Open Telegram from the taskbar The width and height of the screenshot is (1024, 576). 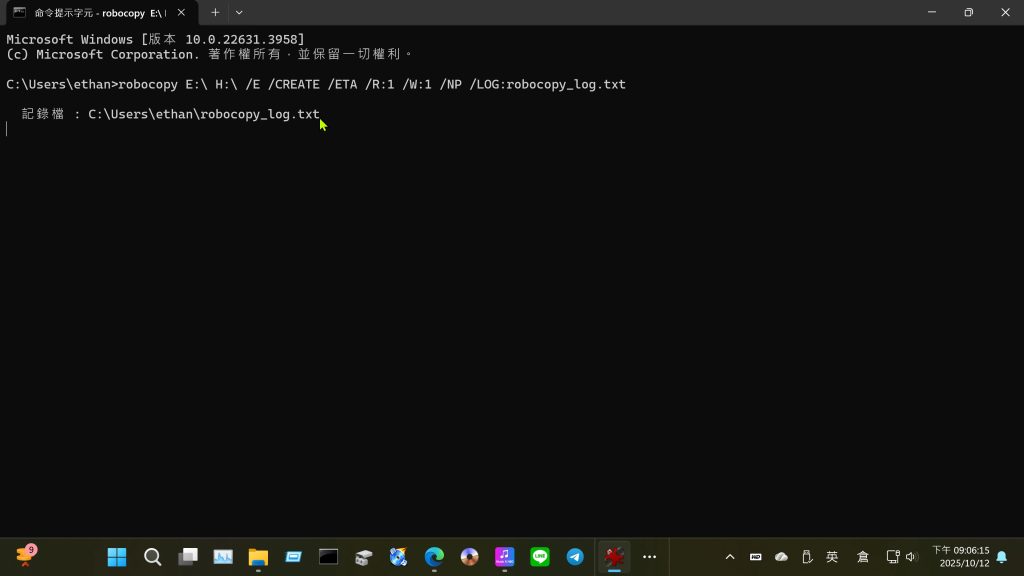[575, 557]
